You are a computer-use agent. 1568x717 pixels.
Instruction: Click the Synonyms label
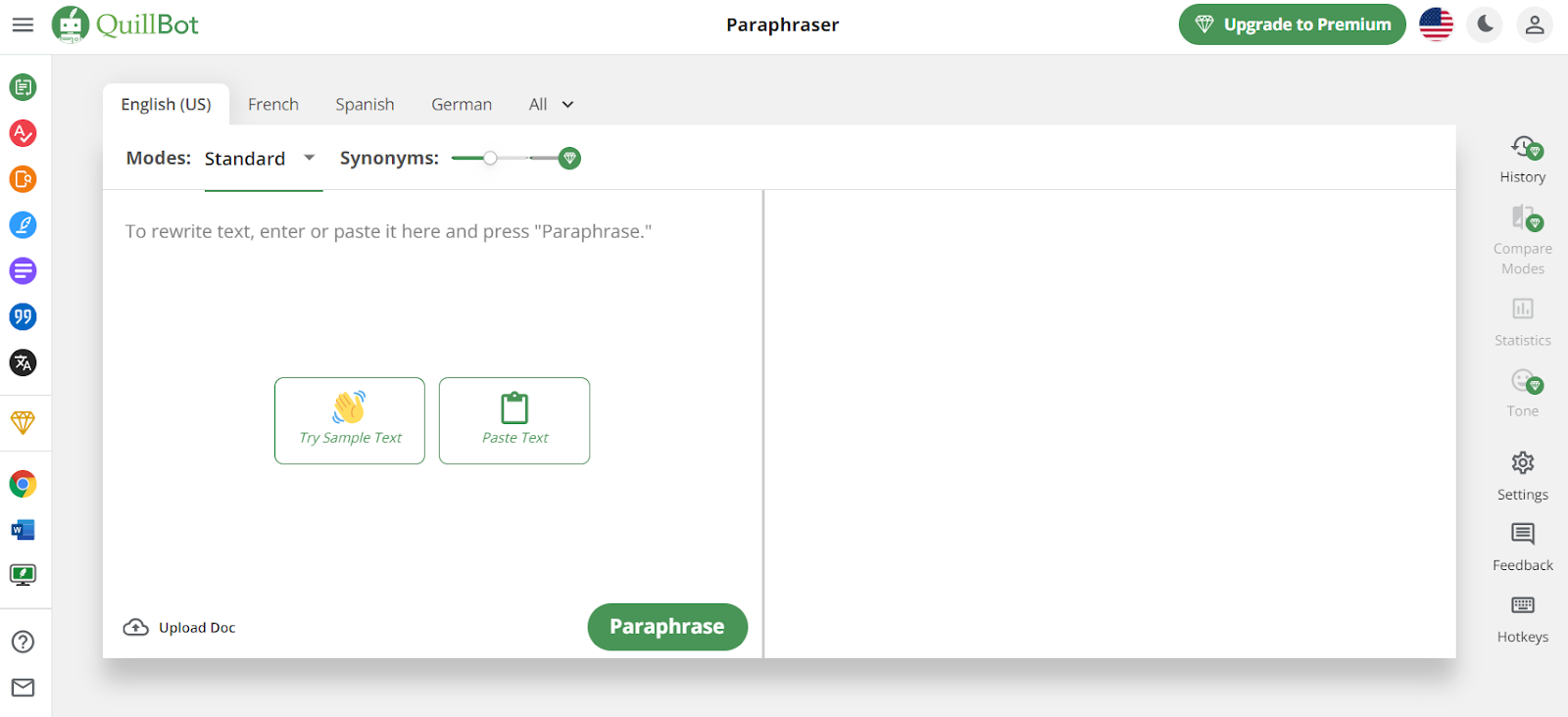coord(389,159)
